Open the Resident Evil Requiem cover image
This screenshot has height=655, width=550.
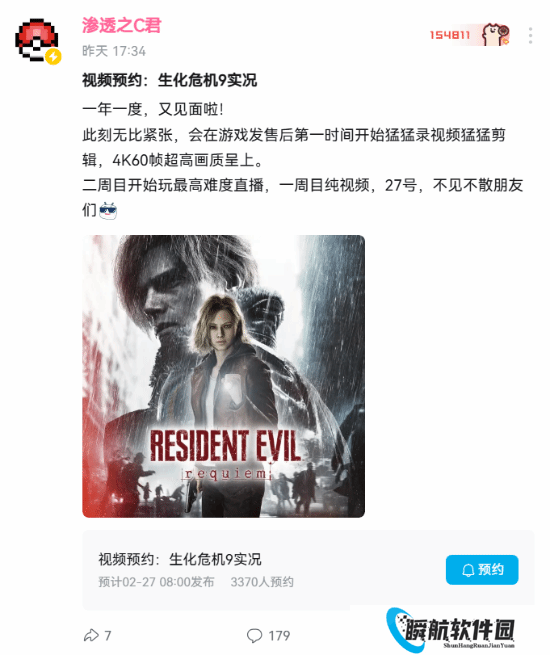pos(223,376)
